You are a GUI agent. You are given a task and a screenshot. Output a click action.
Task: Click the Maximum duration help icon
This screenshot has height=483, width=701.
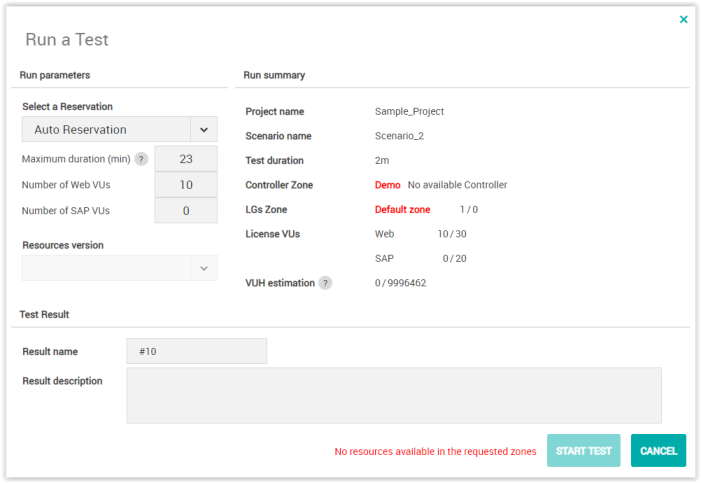tap(141, 159)
